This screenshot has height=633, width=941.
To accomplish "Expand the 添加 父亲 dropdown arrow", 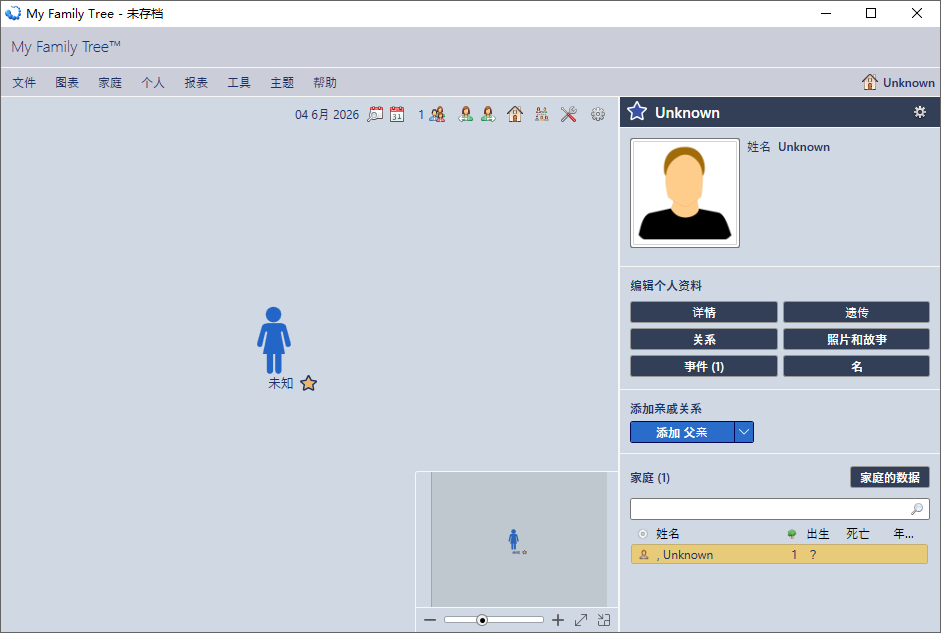I will pyautogui.click(x=744, y=432).
